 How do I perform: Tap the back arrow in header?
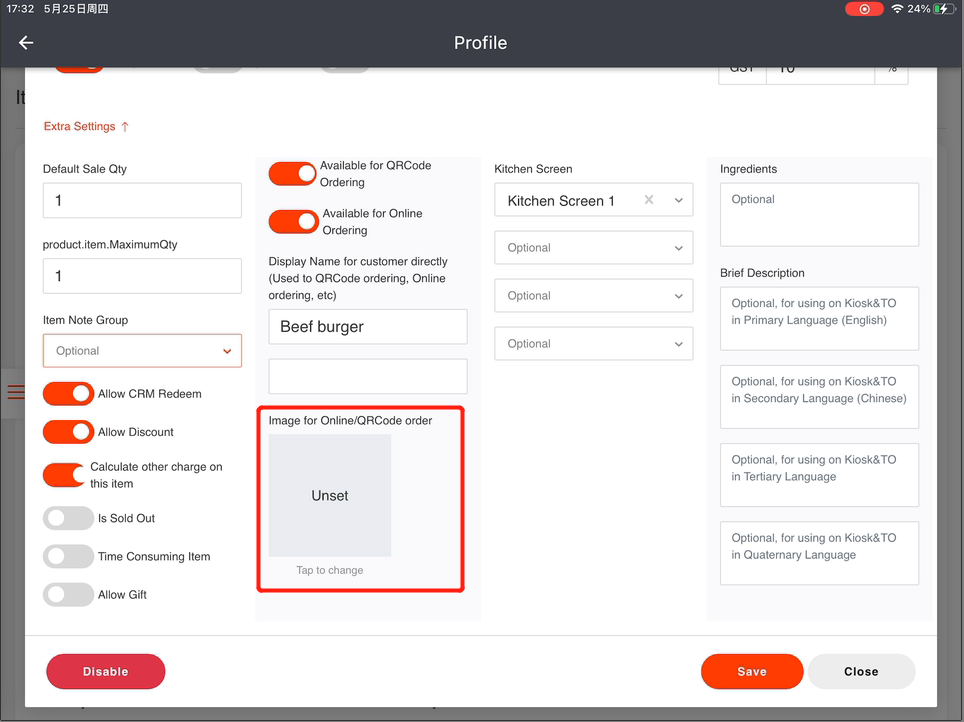coord(26,43)
